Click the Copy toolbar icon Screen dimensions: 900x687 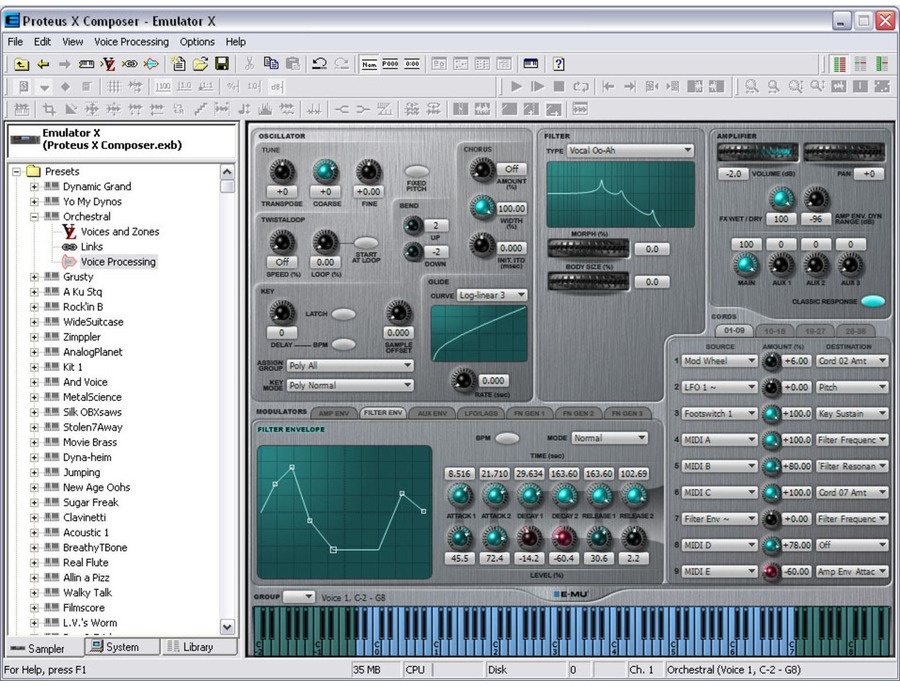(270, 64)
